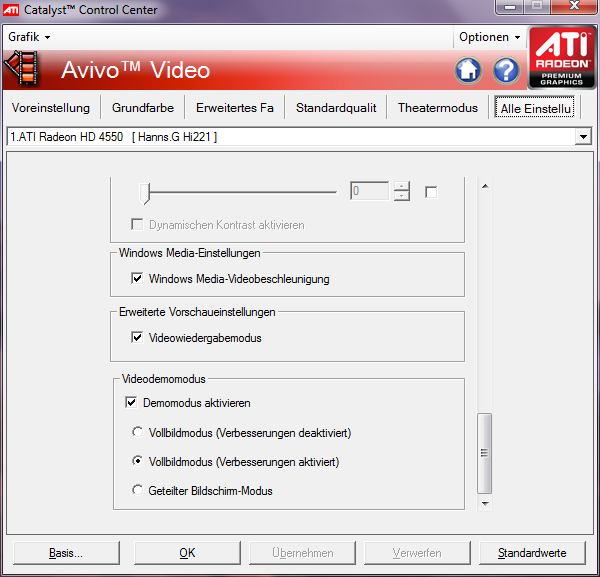Decrease value with spinner down arrow

tap(401, 196)
